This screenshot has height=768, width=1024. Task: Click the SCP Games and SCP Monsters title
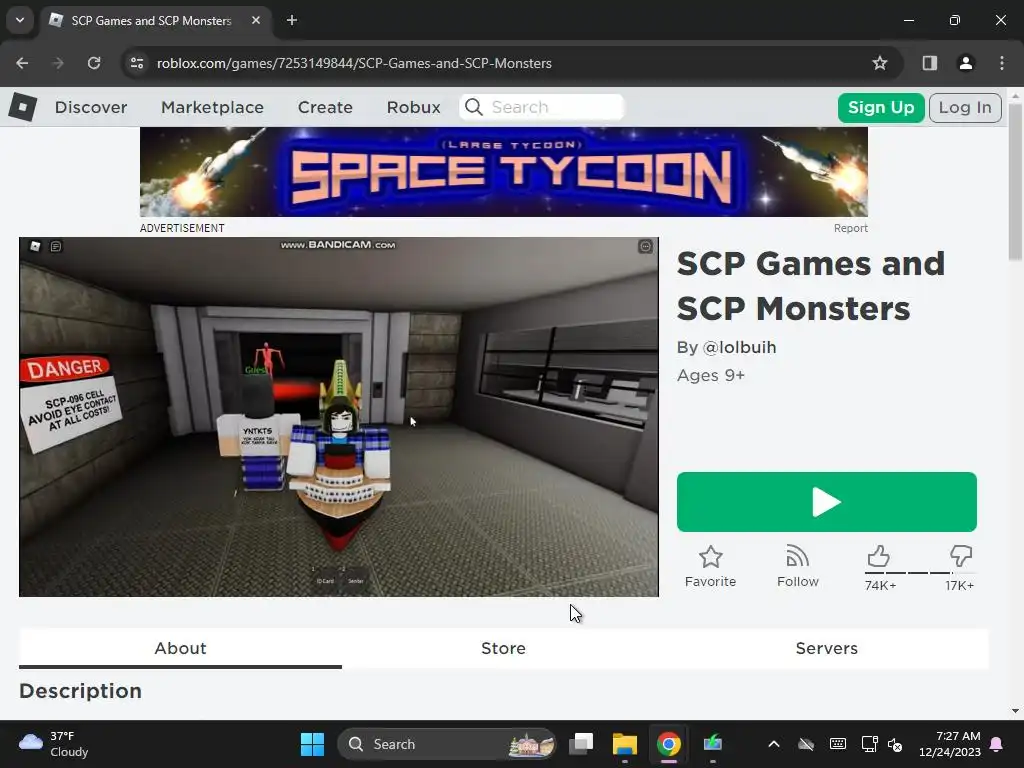[x=810, y=286]
